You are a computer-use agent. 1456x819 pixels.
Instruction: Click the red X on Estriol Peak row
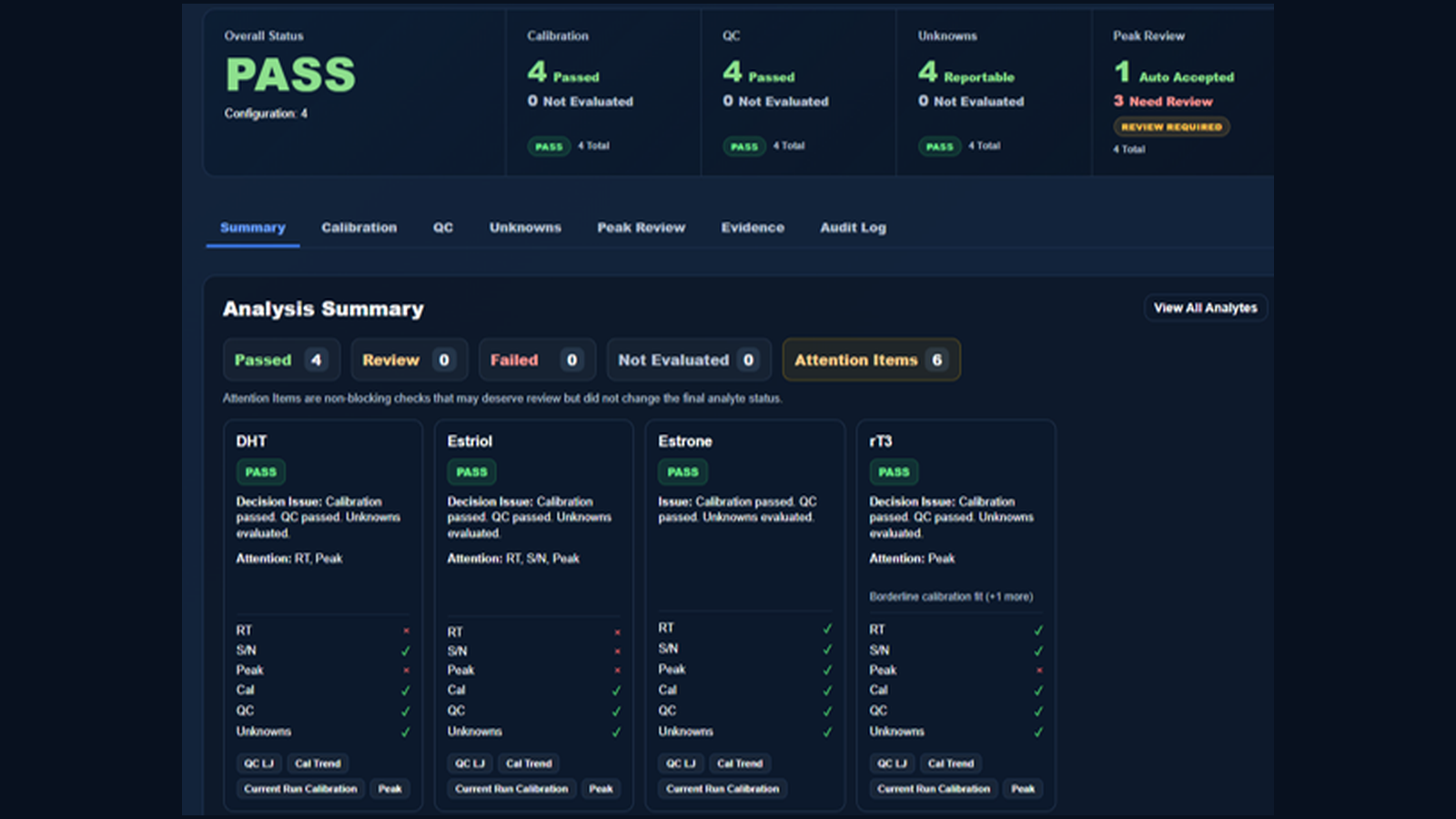617,671
